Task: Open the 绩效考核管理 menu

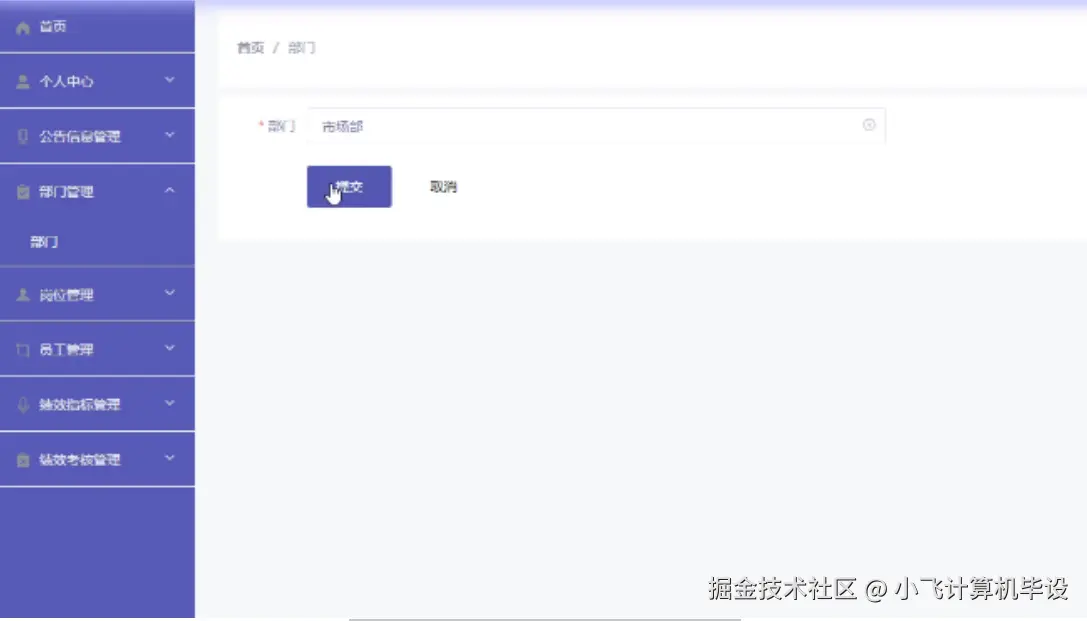Action: (97, 460)
